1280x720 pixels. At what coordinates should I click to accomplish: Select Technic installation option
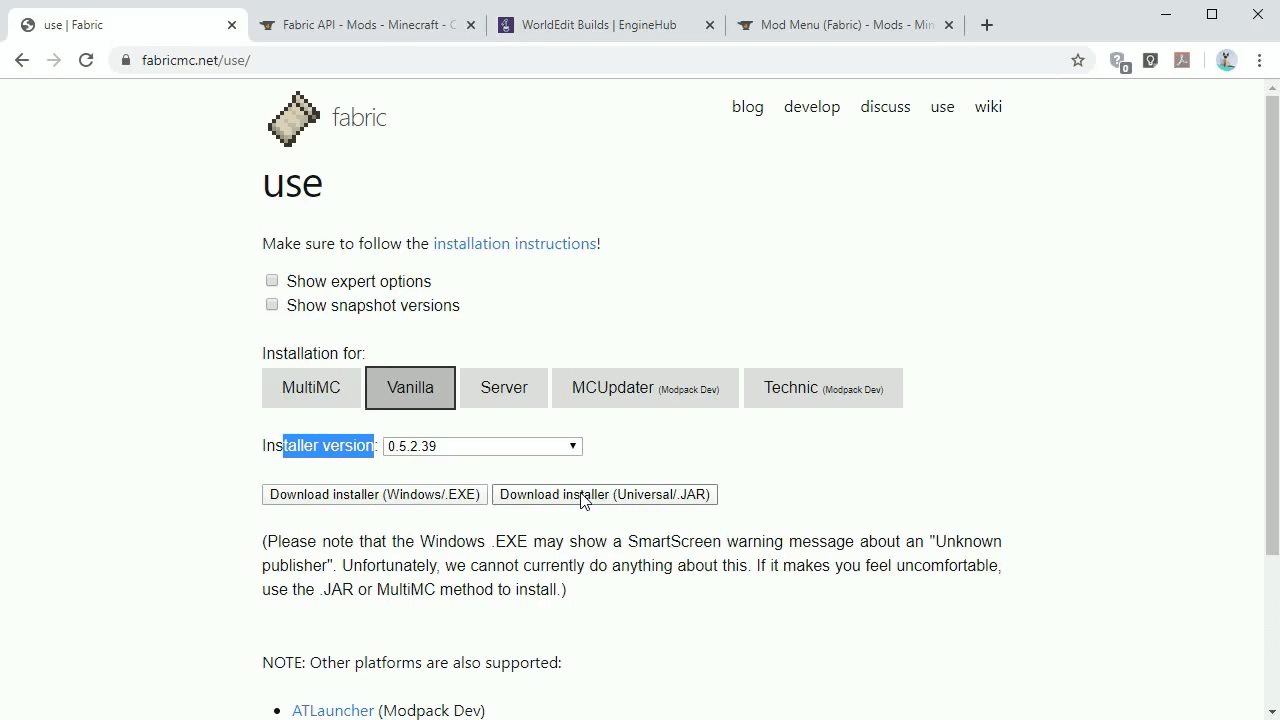click(x=823, y=388)
